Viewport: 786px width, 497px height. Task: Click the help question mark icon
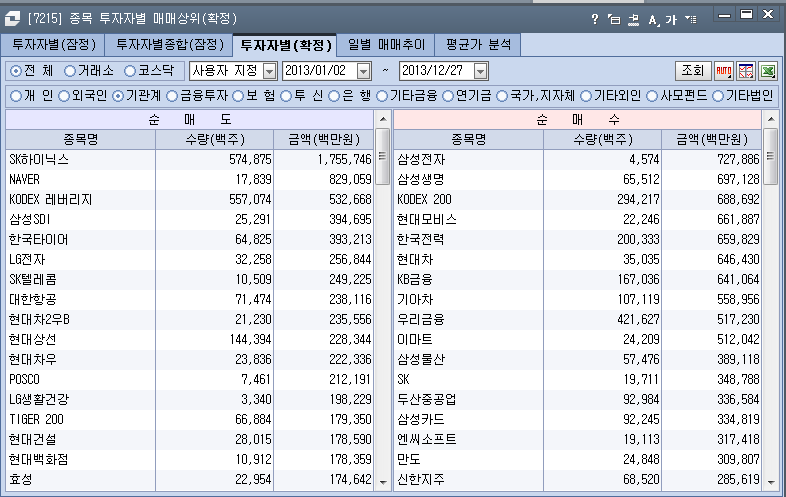click(x=594, y=18)
